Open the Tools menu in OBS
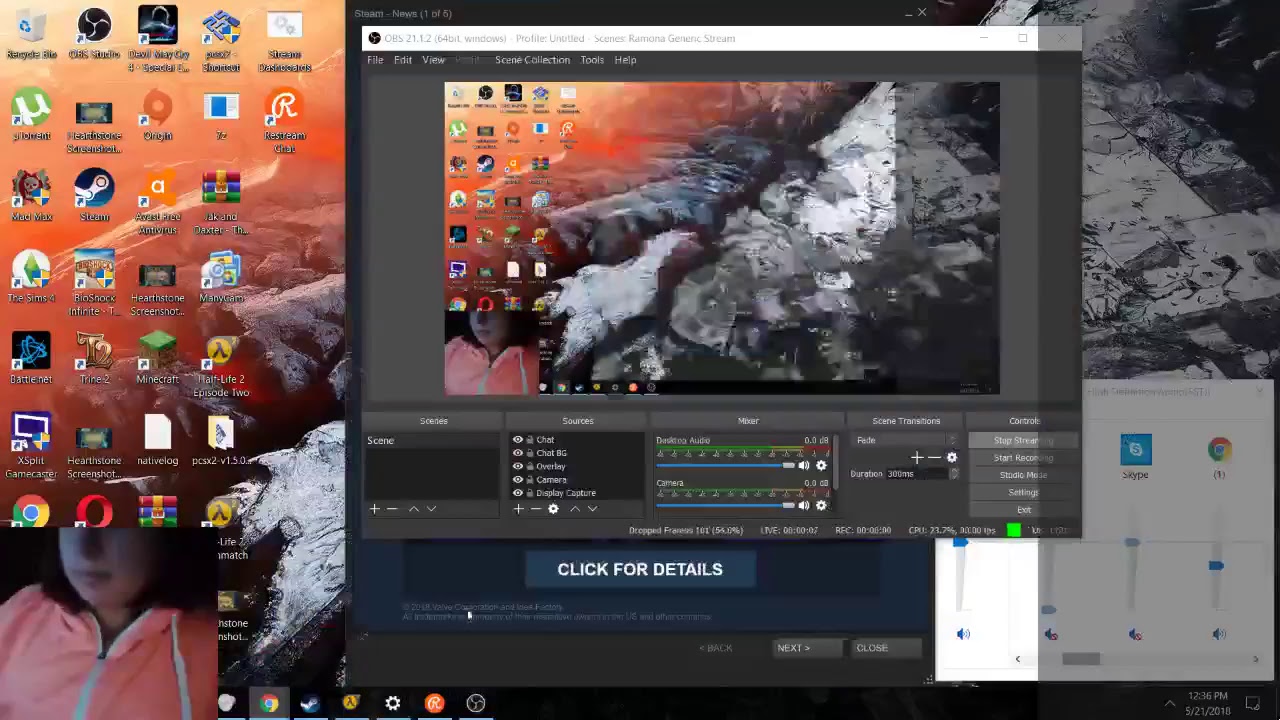Image resolution: width=1280 pixels, height=720 pixels. (592, 60)
